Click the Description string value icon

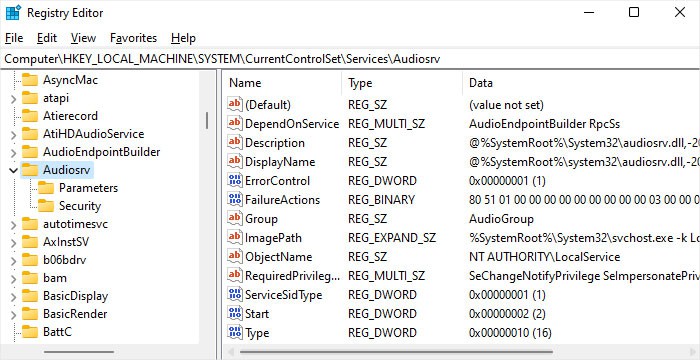[235, 142]
